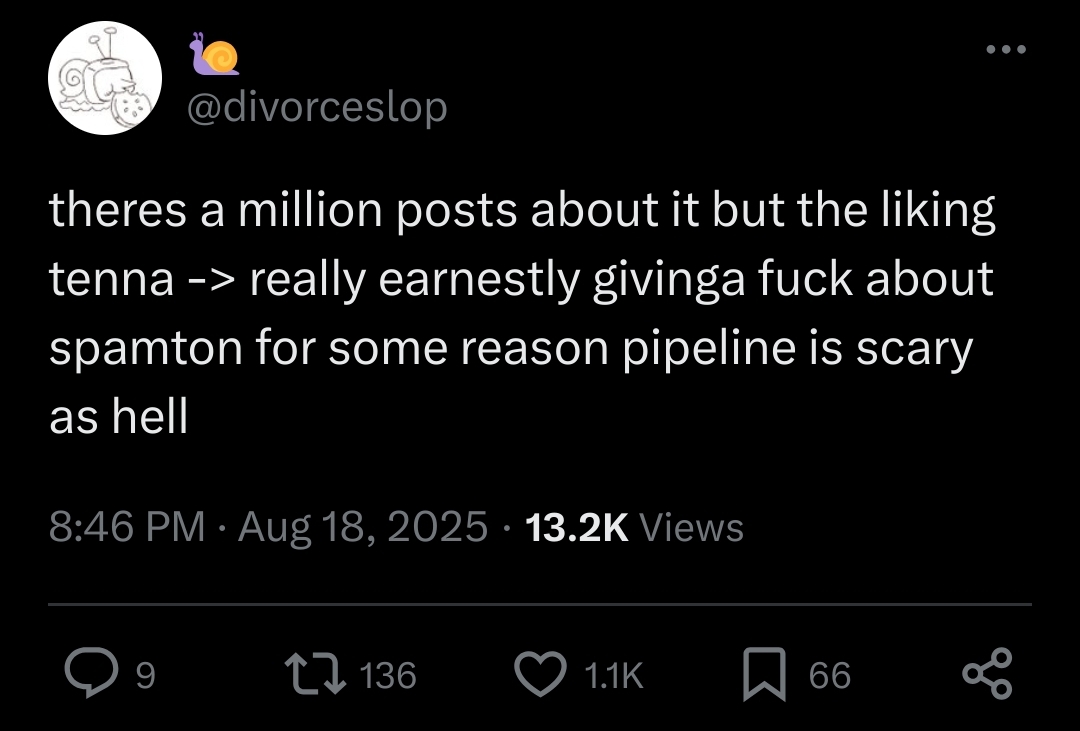Click the reply count 9
Image resolution: width=1080 pixels, height=731 pixels.
point(145,677)
